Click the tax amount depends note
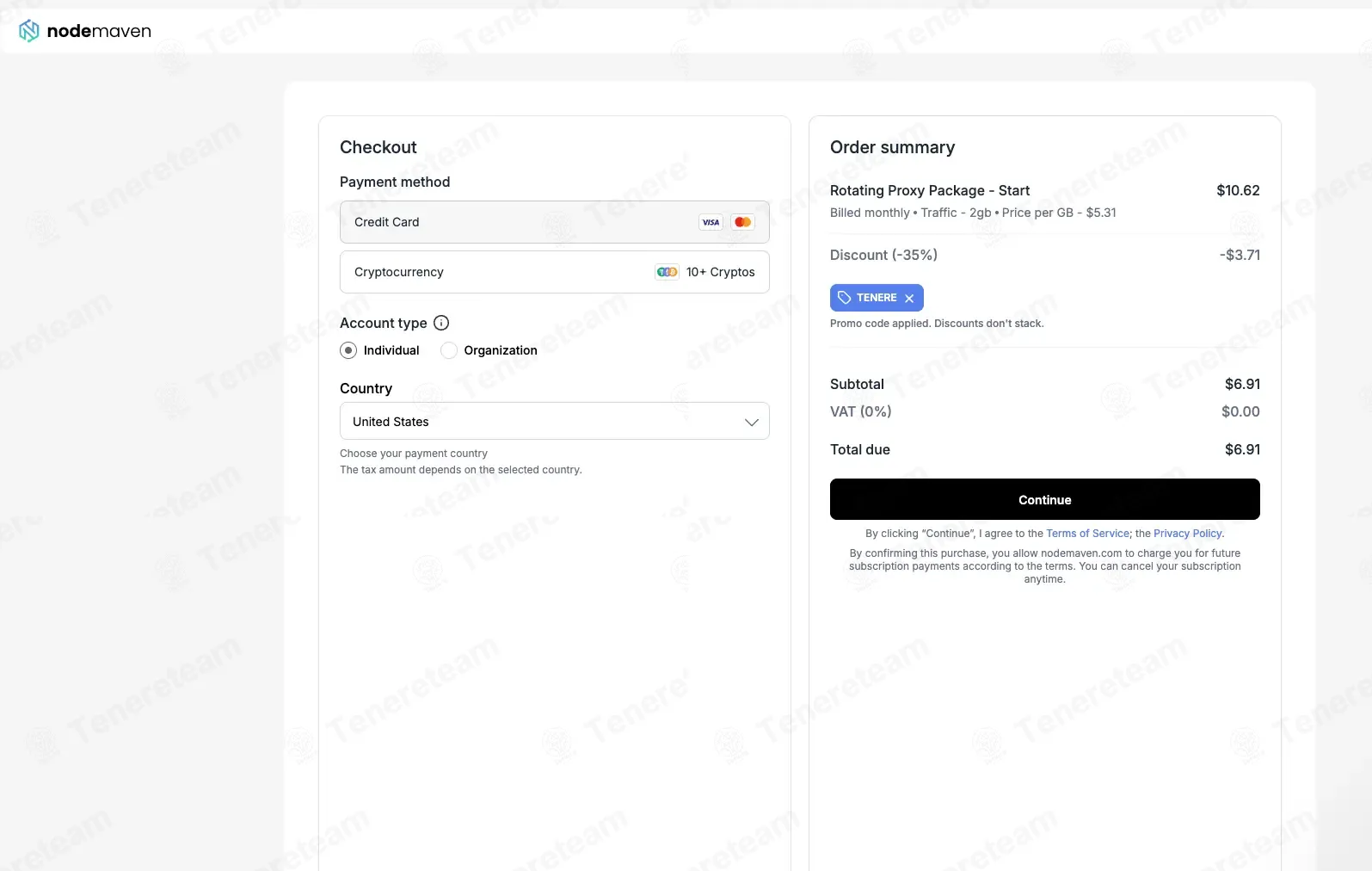The image size is (1372, 871). click(x=461, y=470)
